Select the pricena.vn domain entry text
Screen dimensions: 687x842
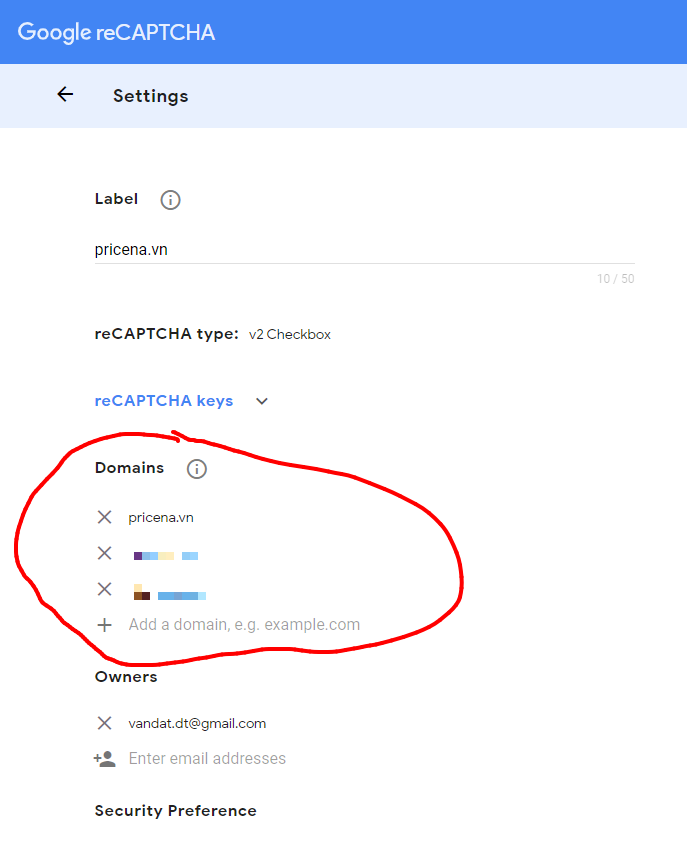[160, 517]
